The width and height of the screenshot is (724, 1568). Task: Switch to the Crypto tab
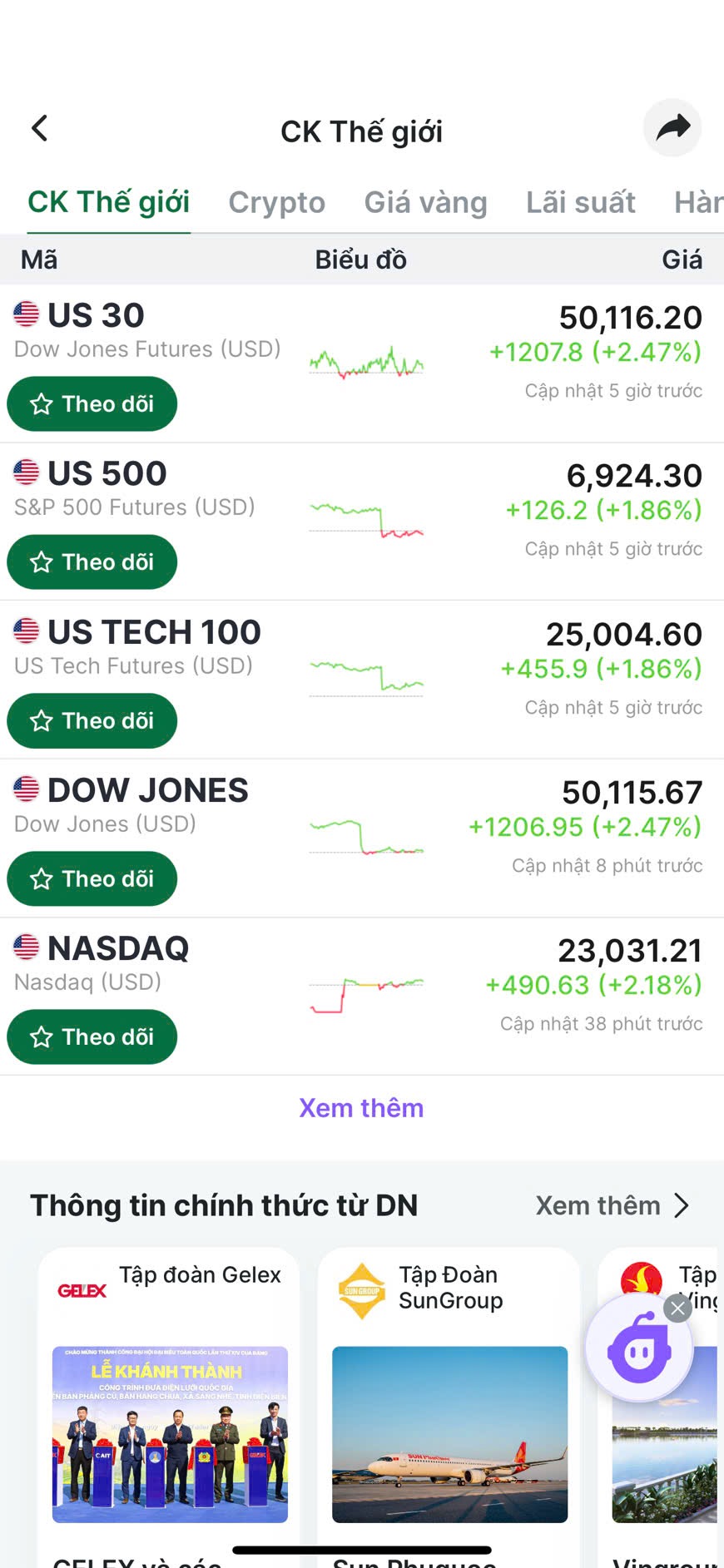276,202
